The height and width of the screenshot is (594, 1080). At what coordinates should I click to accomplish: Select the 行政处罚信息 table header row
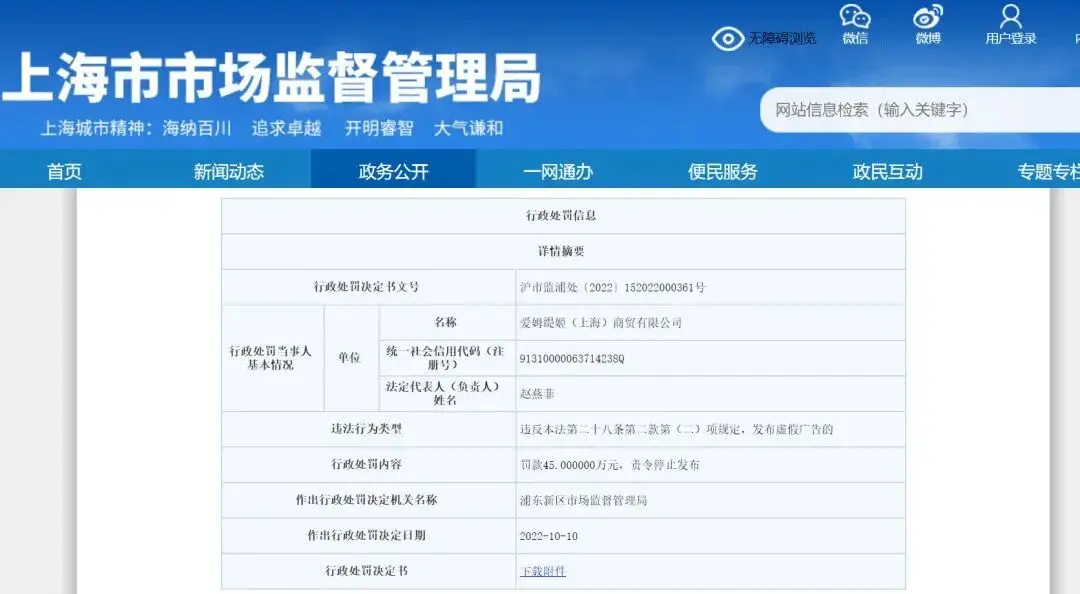[x=565, y=215]
